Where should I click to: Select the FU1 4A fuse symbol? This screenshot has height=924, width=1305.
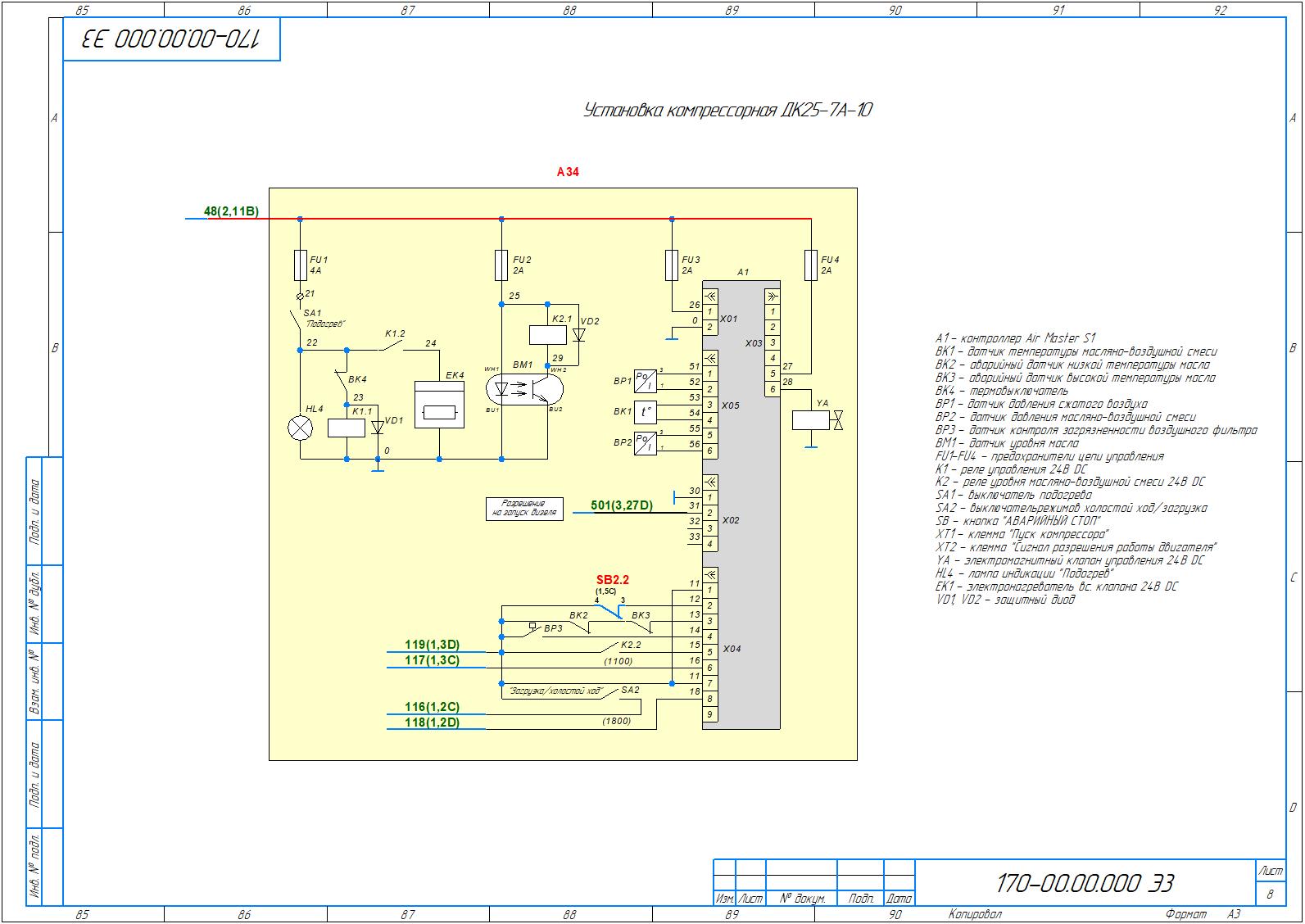pyautogui.click(x=300, y=265)
